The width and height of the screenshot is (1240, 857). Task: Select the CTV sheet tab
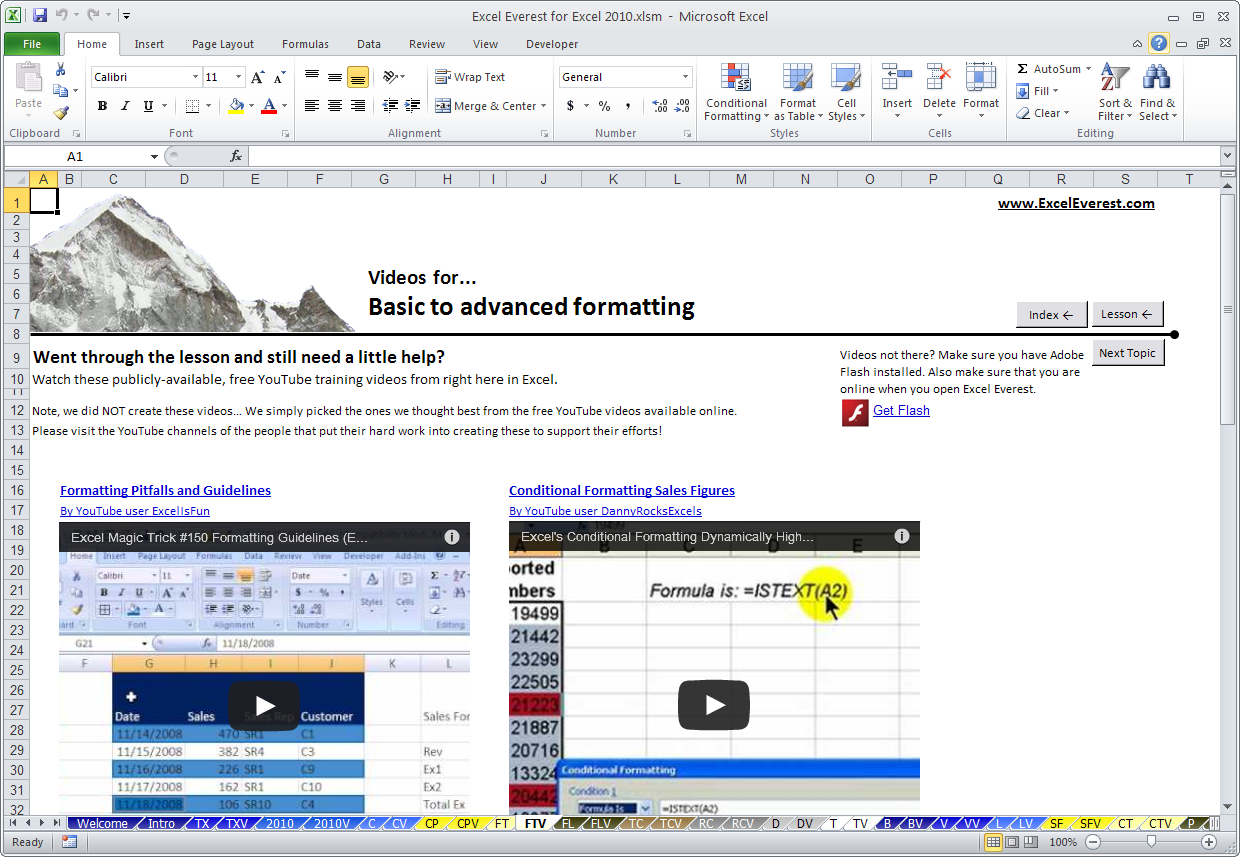click(1160, 824)
